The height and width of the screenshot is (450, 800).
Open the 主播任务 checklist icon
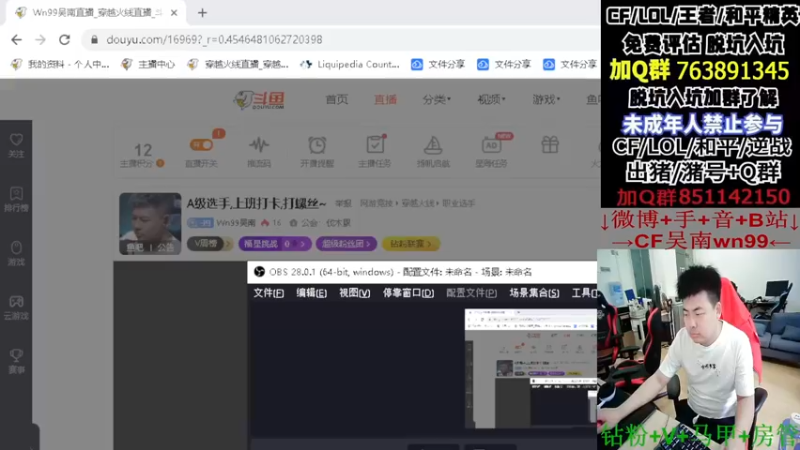[x=376, y=145]
